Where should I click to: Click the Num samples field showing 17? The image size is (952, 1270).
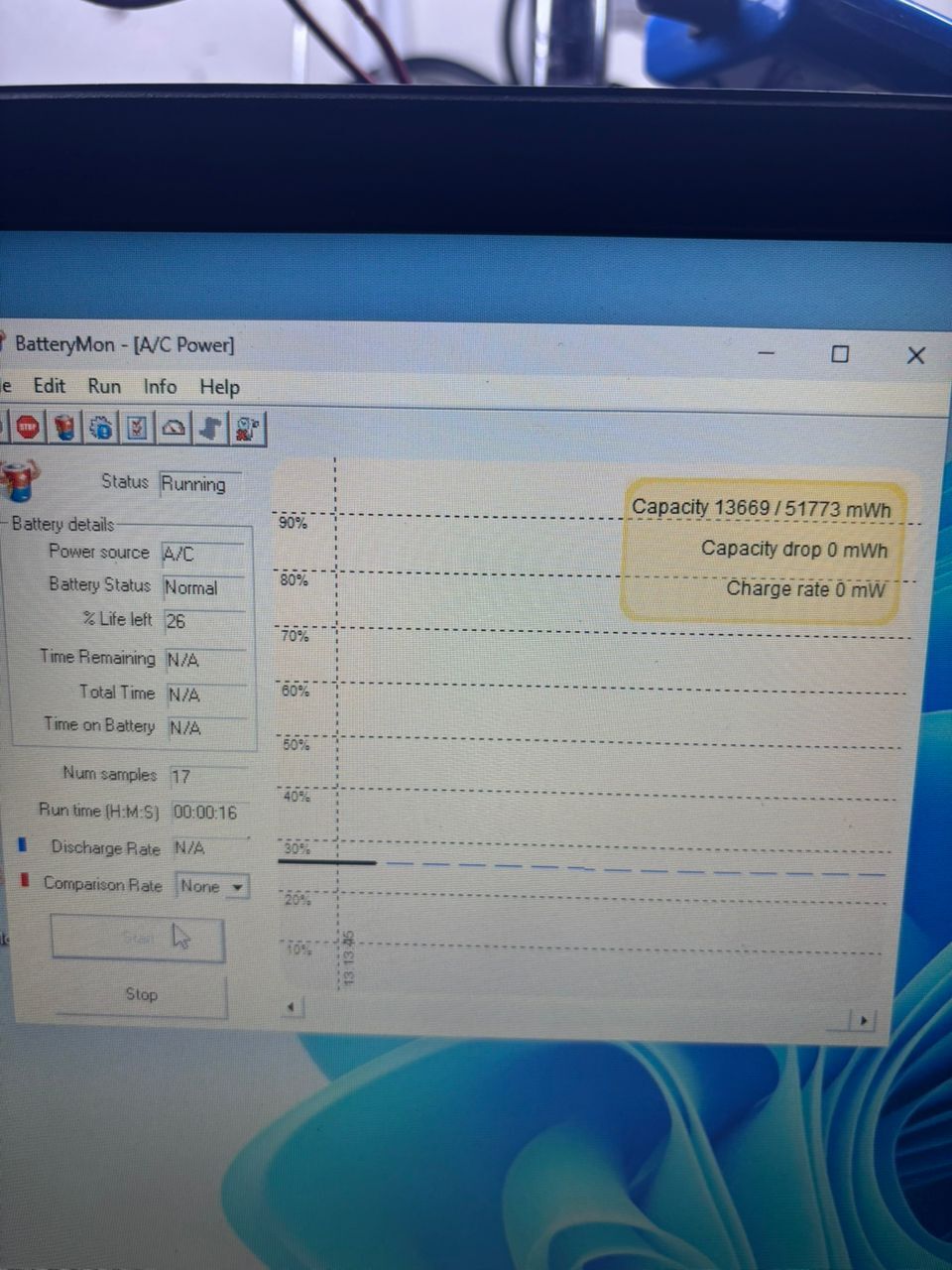click(208, 776)
